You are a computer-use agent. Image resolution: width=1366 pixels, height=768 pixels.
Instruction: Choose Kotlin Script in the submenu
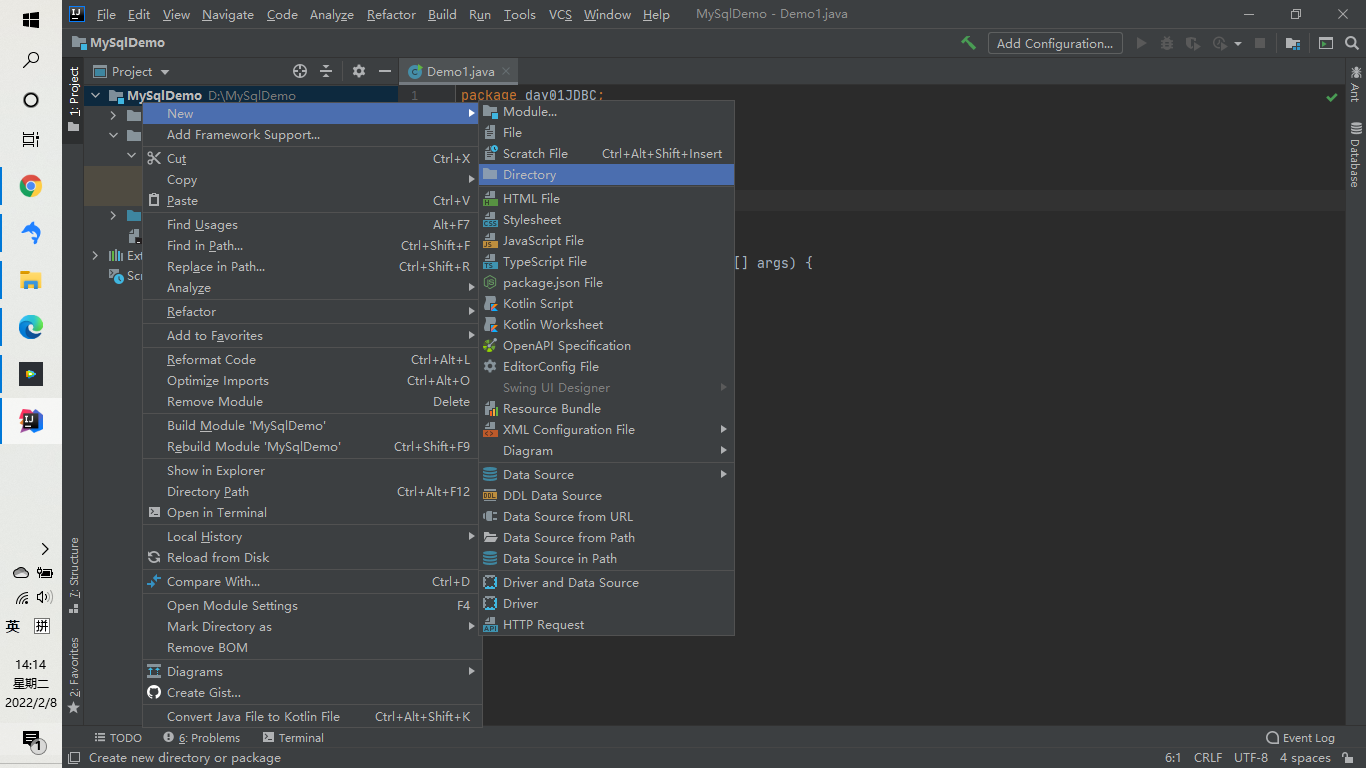[606, 304]
